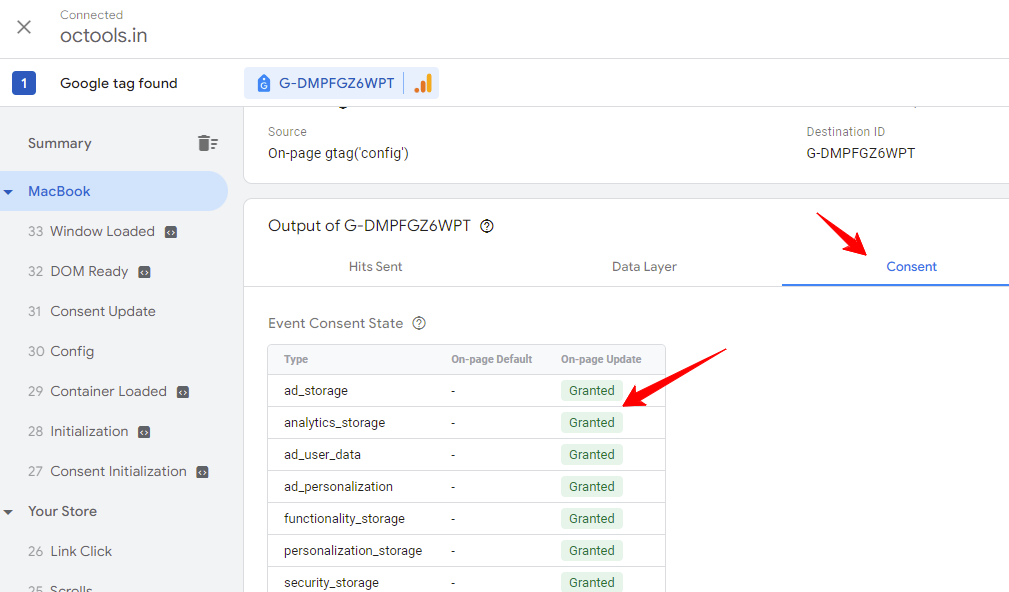The width and height of the screenshot is (1009, 592).
Task: Switch to the Hits Sent tab
Action: (375, 266)
